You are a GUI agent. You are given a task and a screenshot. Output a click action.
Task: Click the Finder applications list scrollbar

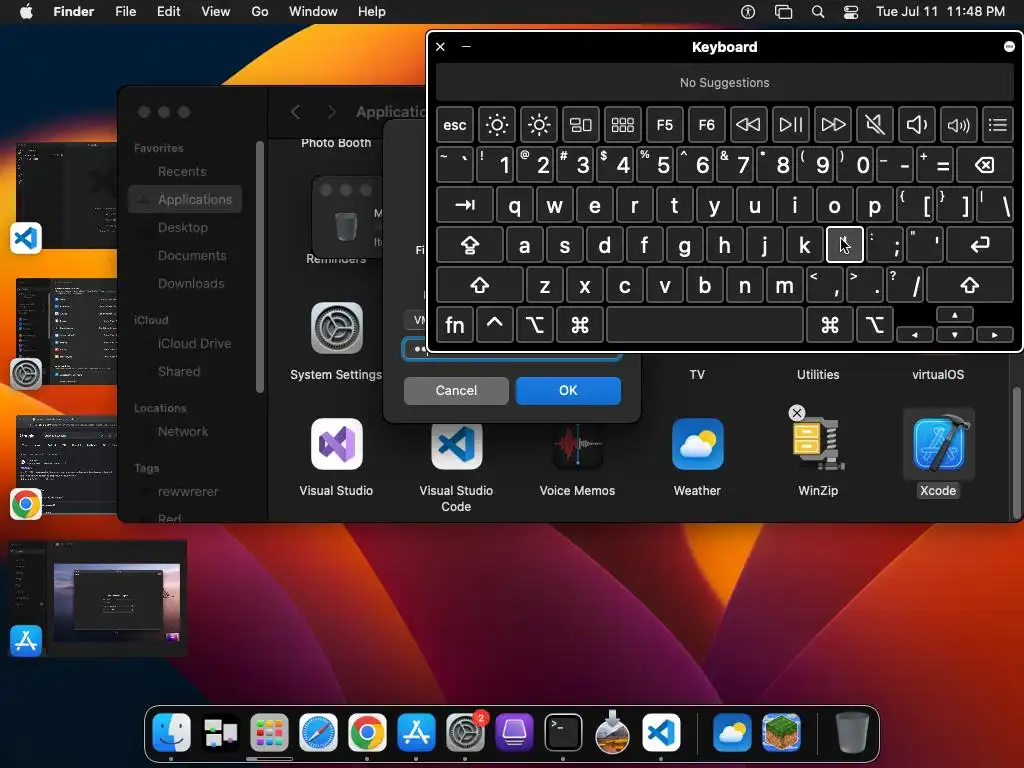(1016, 451)
